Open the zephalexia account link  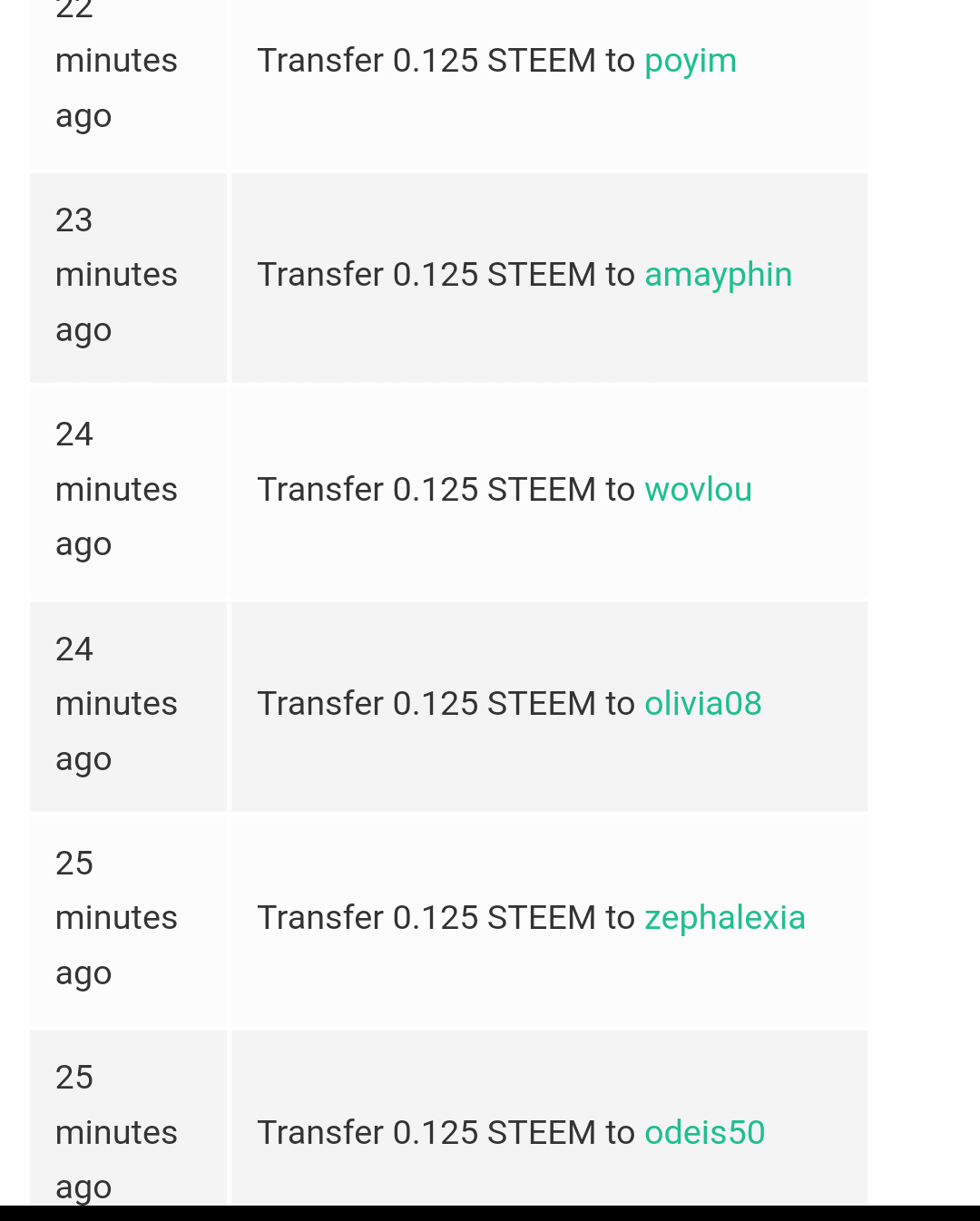coord(724,918)
